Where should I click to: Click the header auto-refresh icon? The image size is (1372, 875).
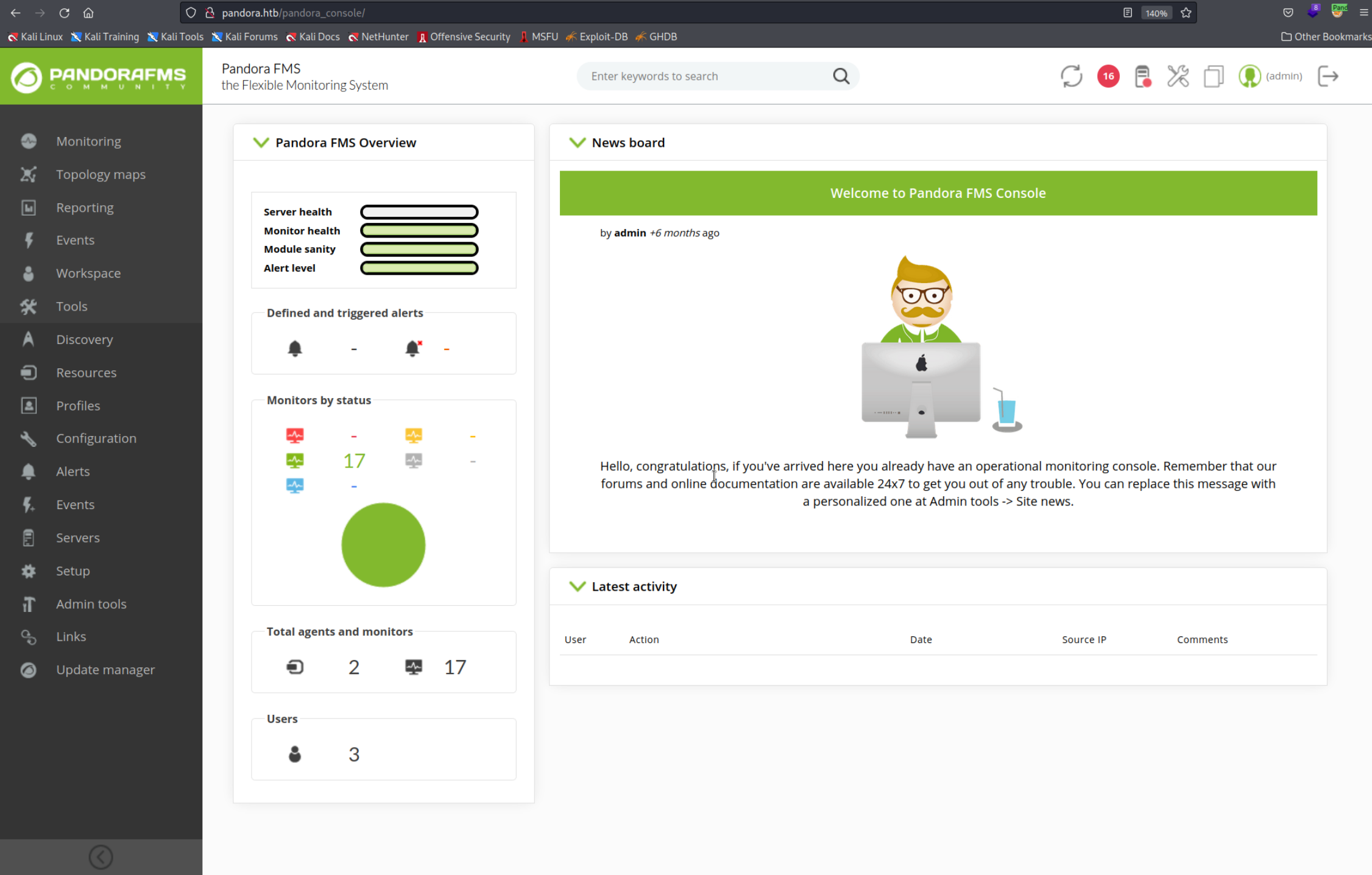(1071, 76)
